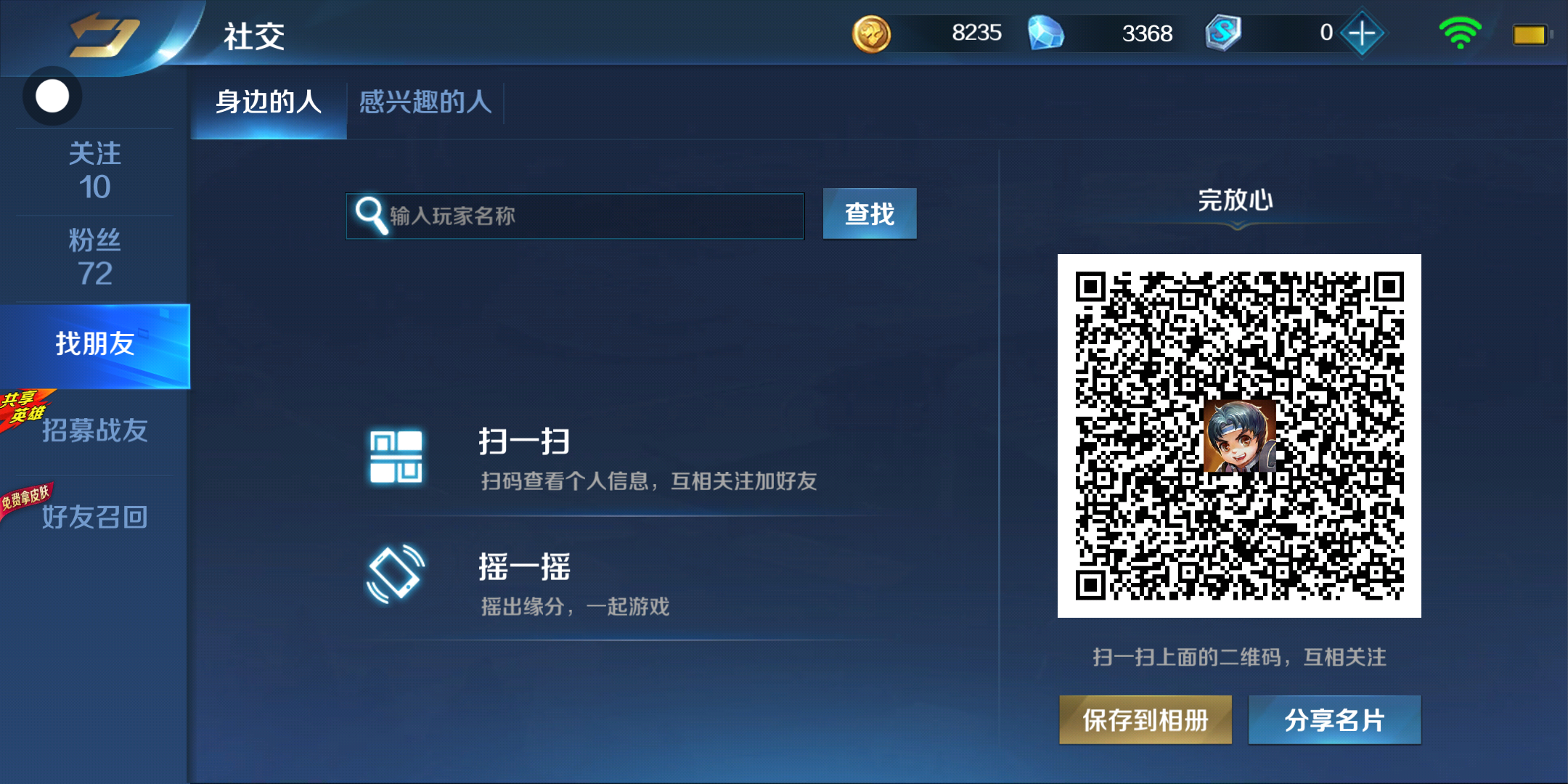Tap the plus icon to add coupons
Image resolution: width=1568 pixels, height=784 pixels.
pyautogui.click(x=1362, y=33)
